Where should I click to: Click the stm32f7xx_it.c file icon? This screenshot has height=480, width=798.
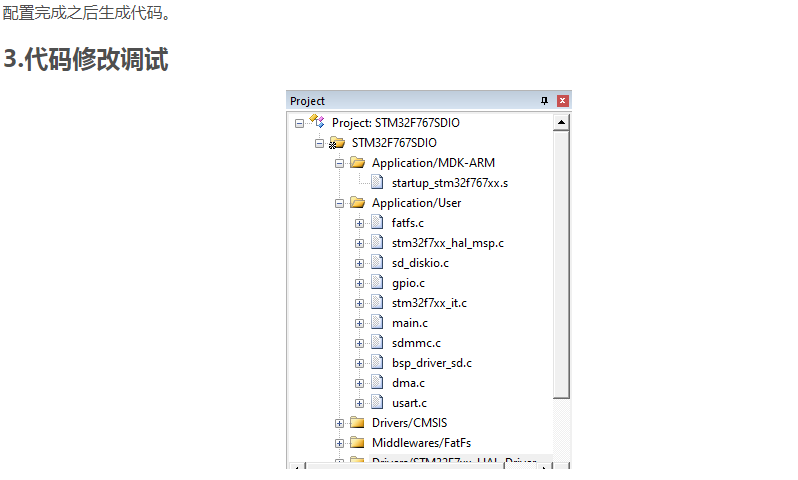(x=377, y=302)
